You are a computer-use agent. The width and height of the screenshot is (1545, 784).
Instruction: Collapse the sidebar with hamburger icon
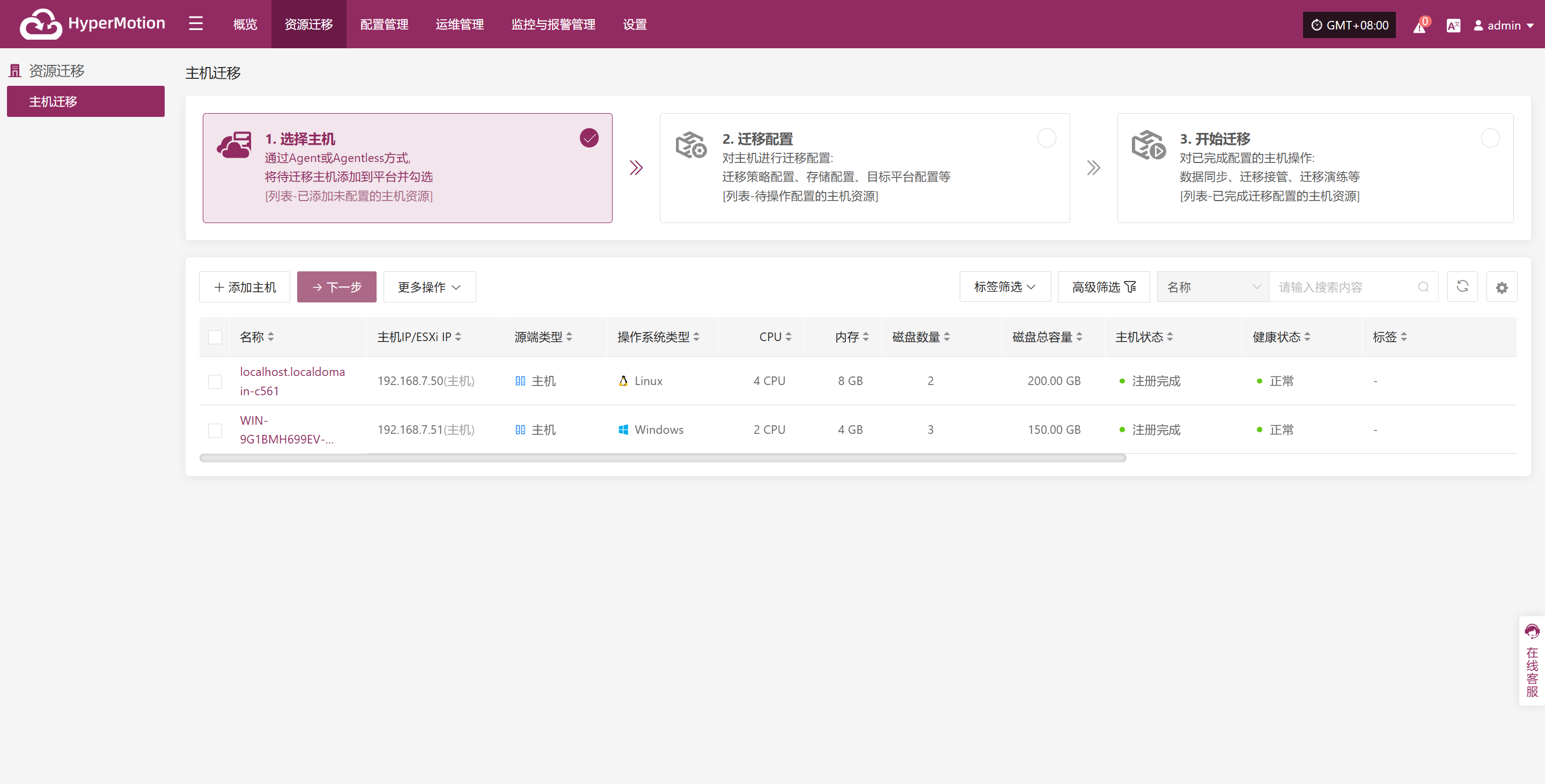(195, 24)
